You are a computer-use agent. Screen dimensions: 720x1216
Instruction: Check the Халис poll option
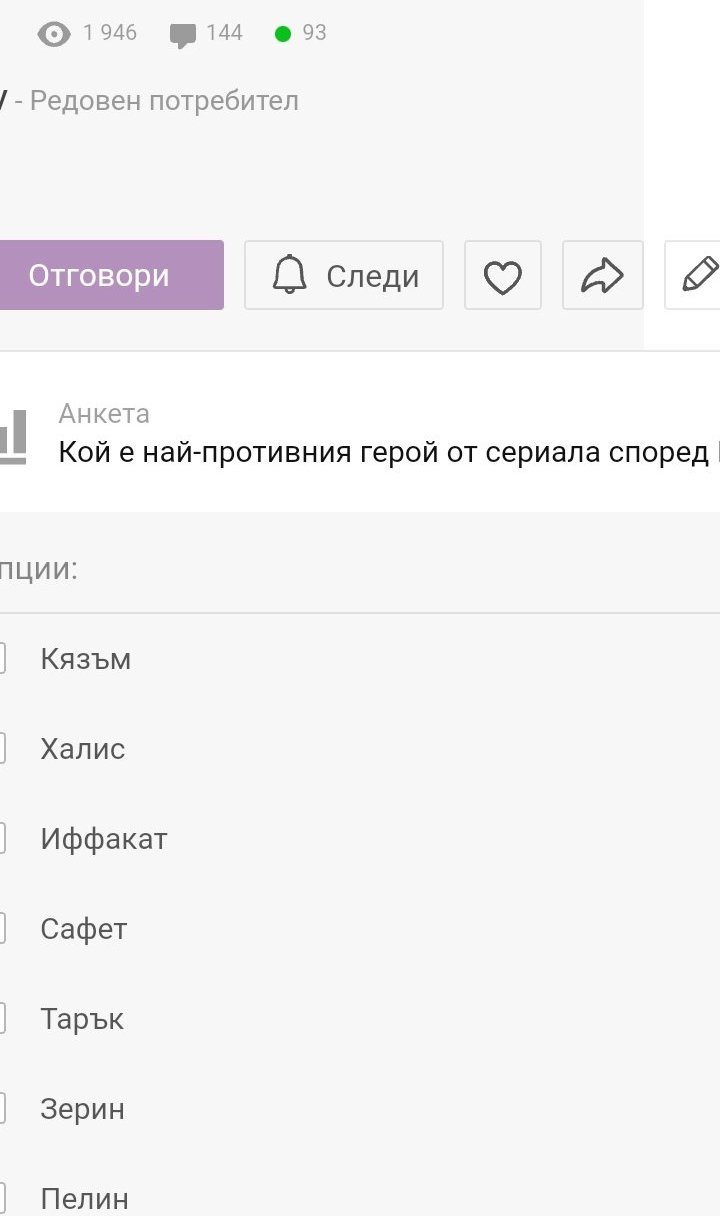[x=3, y=749]
